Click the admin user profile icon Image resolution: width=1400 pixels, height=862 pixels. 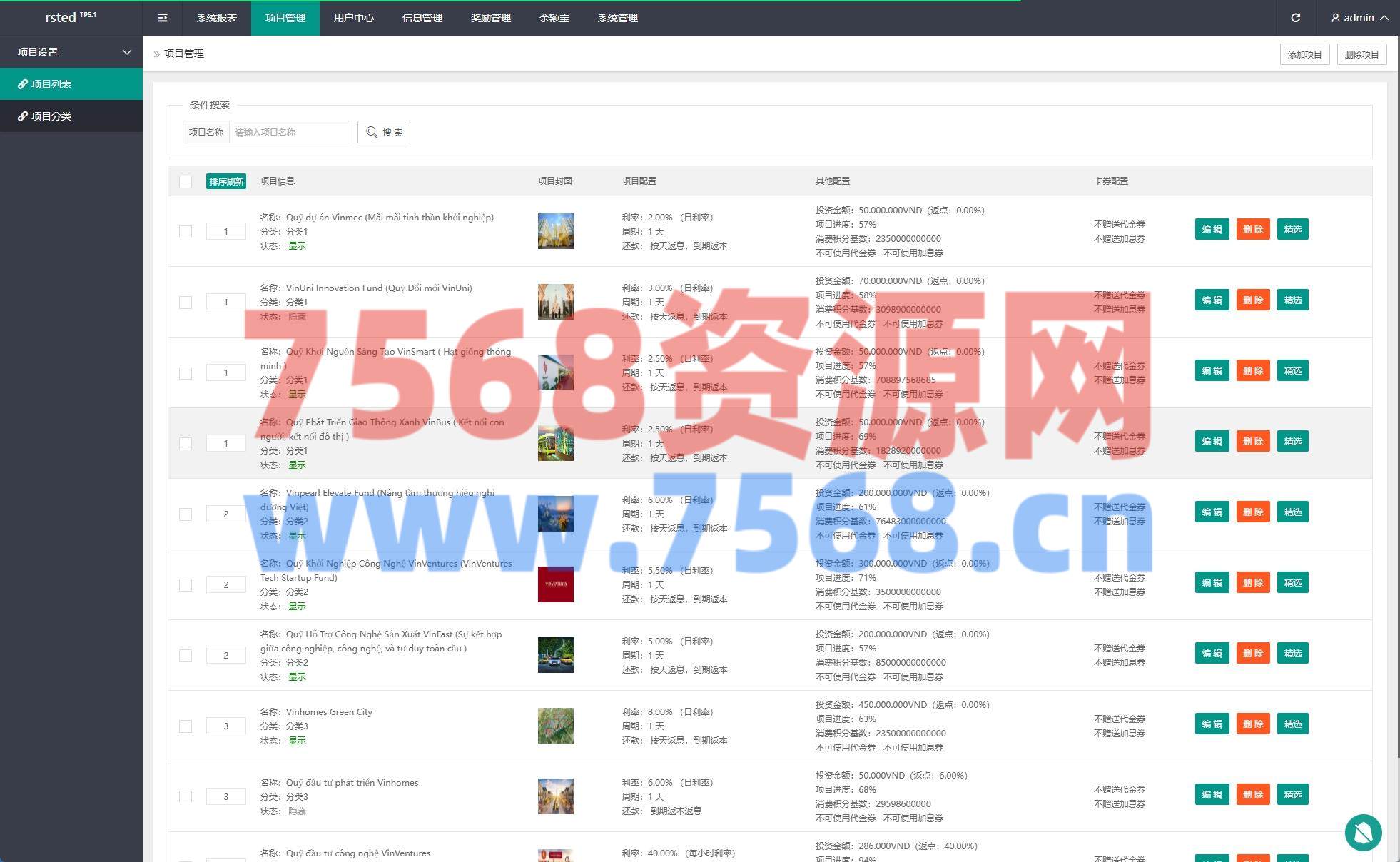tap(1335, 18)
